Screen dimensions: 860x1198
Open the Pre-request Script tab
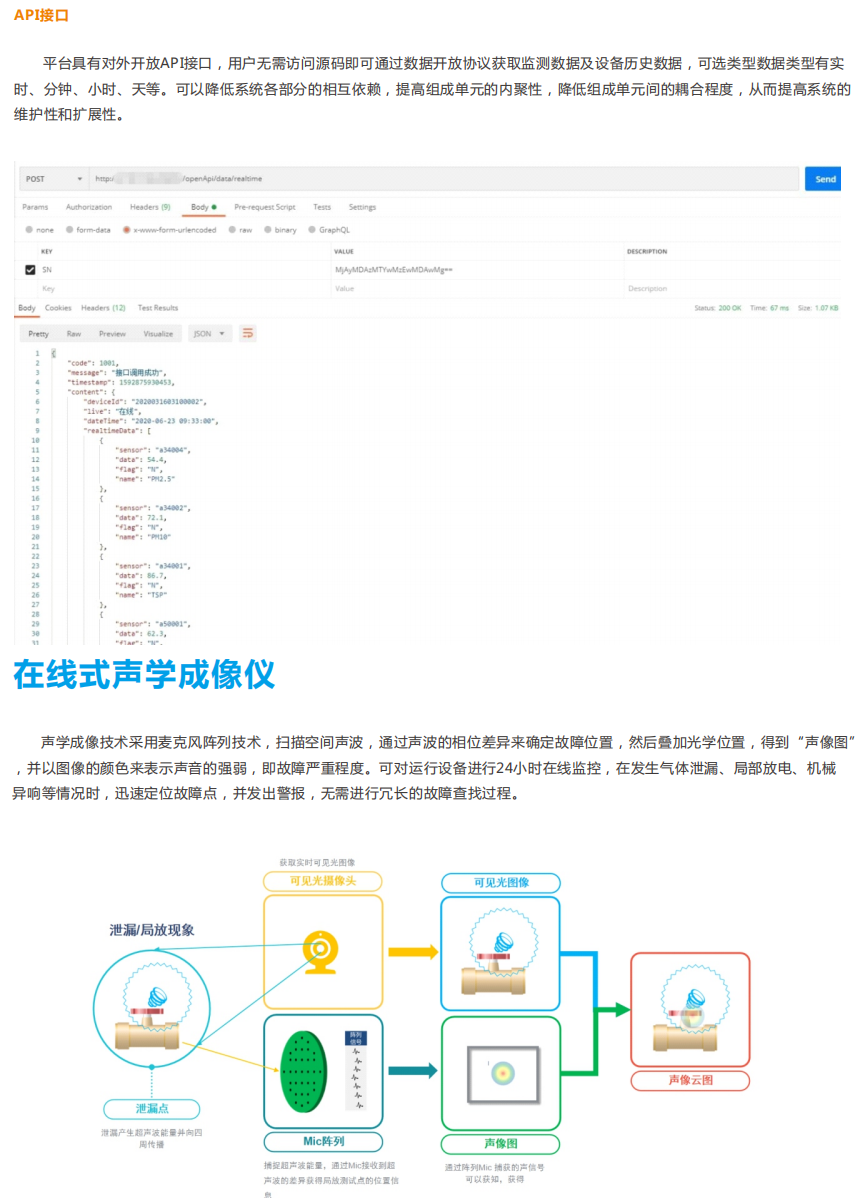(x=264, y=207)
